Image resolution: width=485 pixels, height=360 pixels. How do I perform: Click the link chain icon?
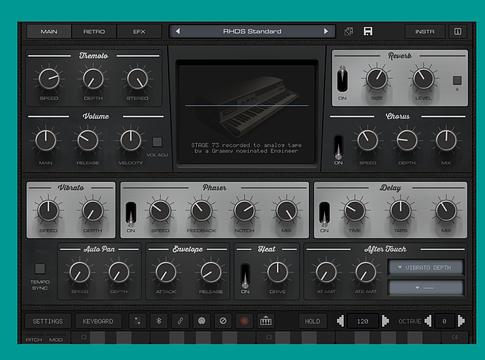180,321
